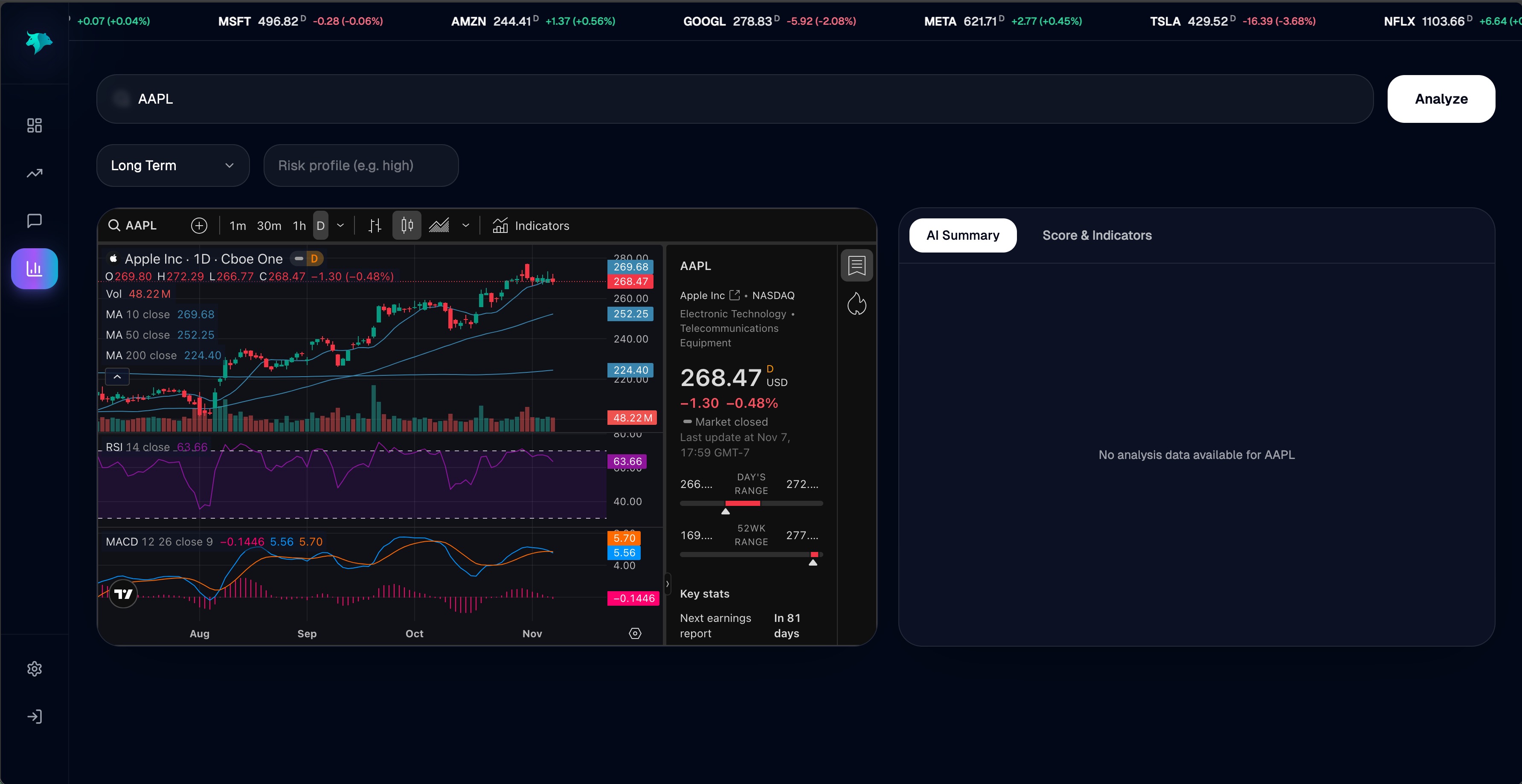This screenshot has height=784, width=1522.
Task: Select the D daily timeframe
Action: (x=320, y=226)
